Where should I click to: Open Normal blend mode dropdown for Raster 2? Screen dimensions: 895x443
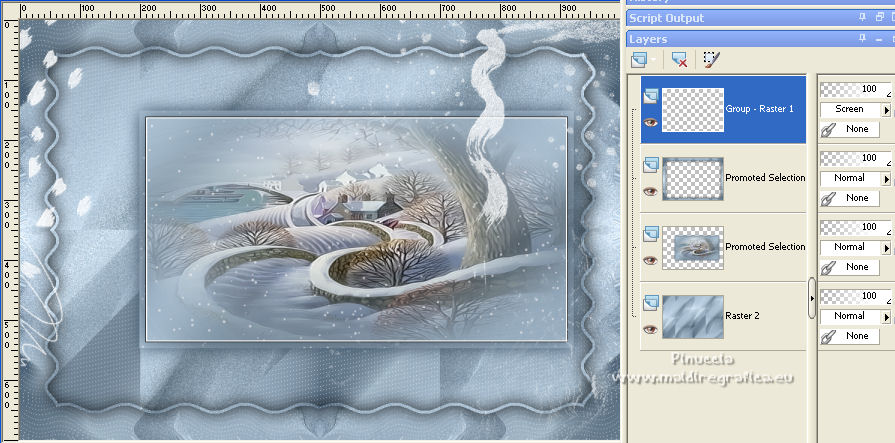click(x=886, y=316)
